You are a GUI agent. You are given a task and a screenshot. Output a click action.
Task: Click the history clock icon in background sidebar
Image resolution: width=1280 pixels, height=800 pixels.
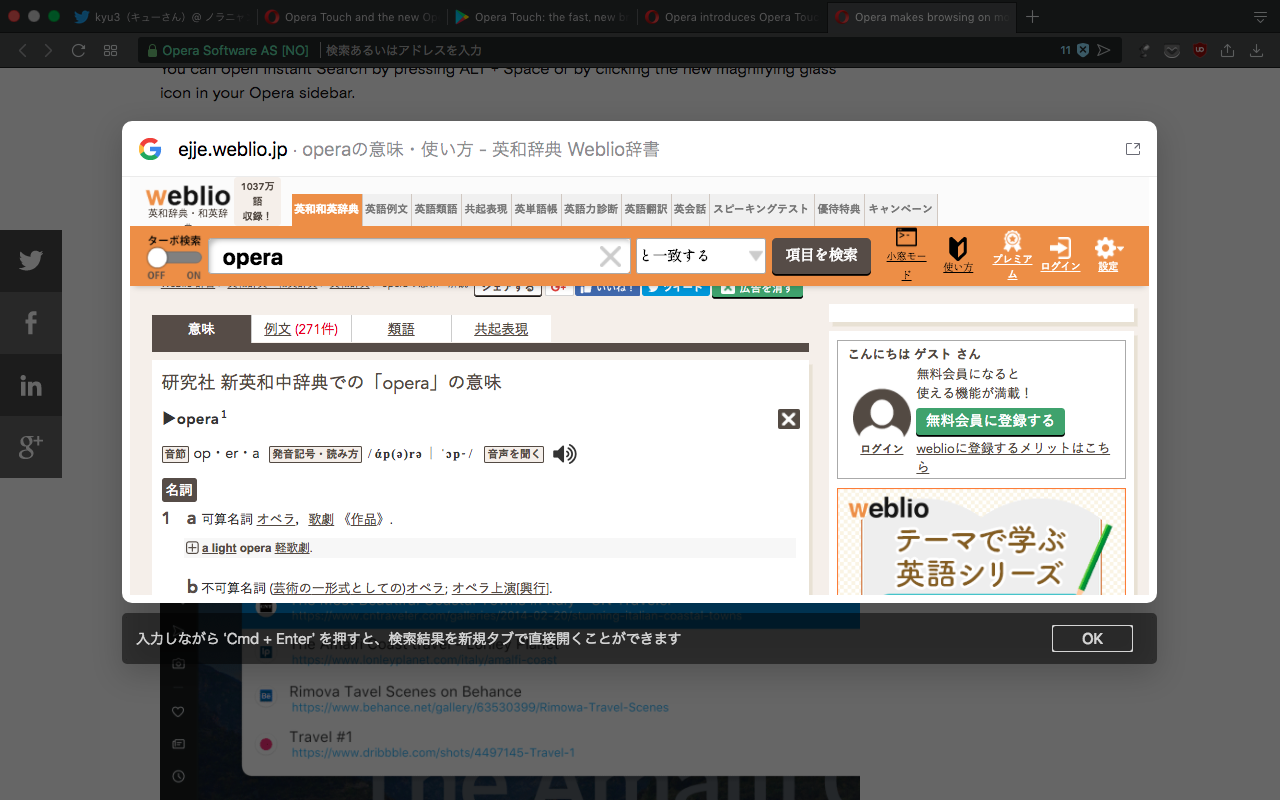(179, 776)
